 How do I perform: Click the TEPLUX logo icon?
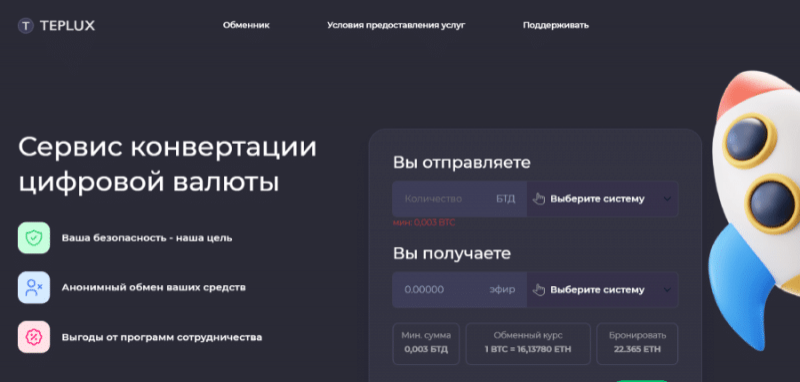(x=26, y=26)
